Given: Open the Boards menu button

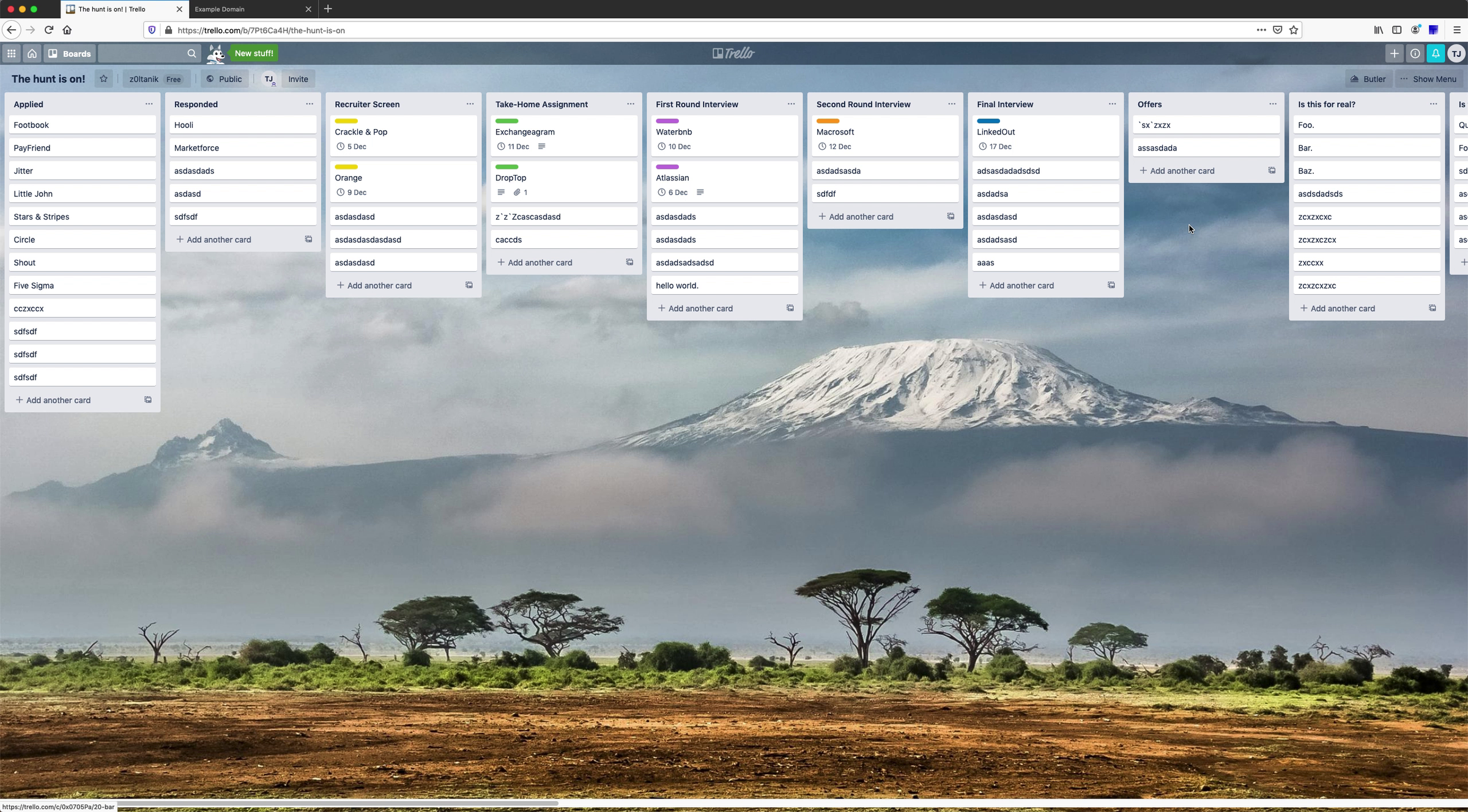Looking at the screenshot, I should (x=70, y=53).
